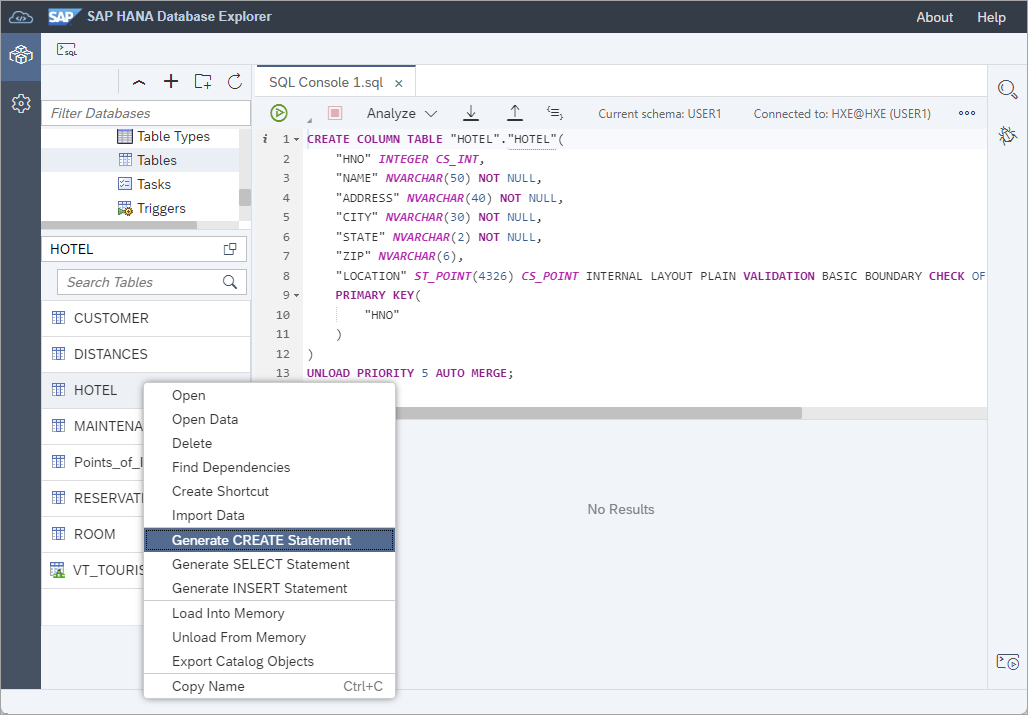Choose Copy Name
This screenshot has height=715, width=1028.
(x=269, y=686)
